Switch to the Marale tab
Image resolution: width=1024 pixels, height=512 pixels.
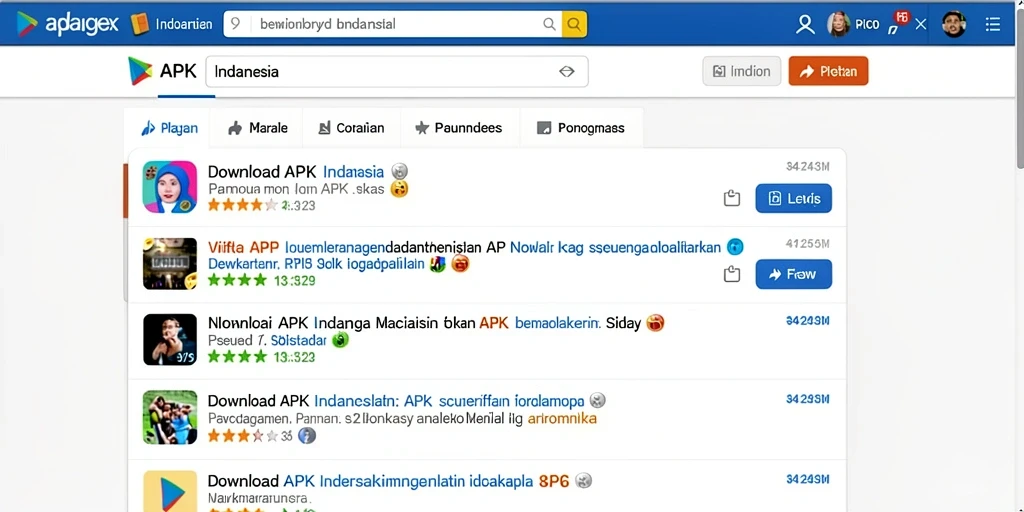pos(257,128)
